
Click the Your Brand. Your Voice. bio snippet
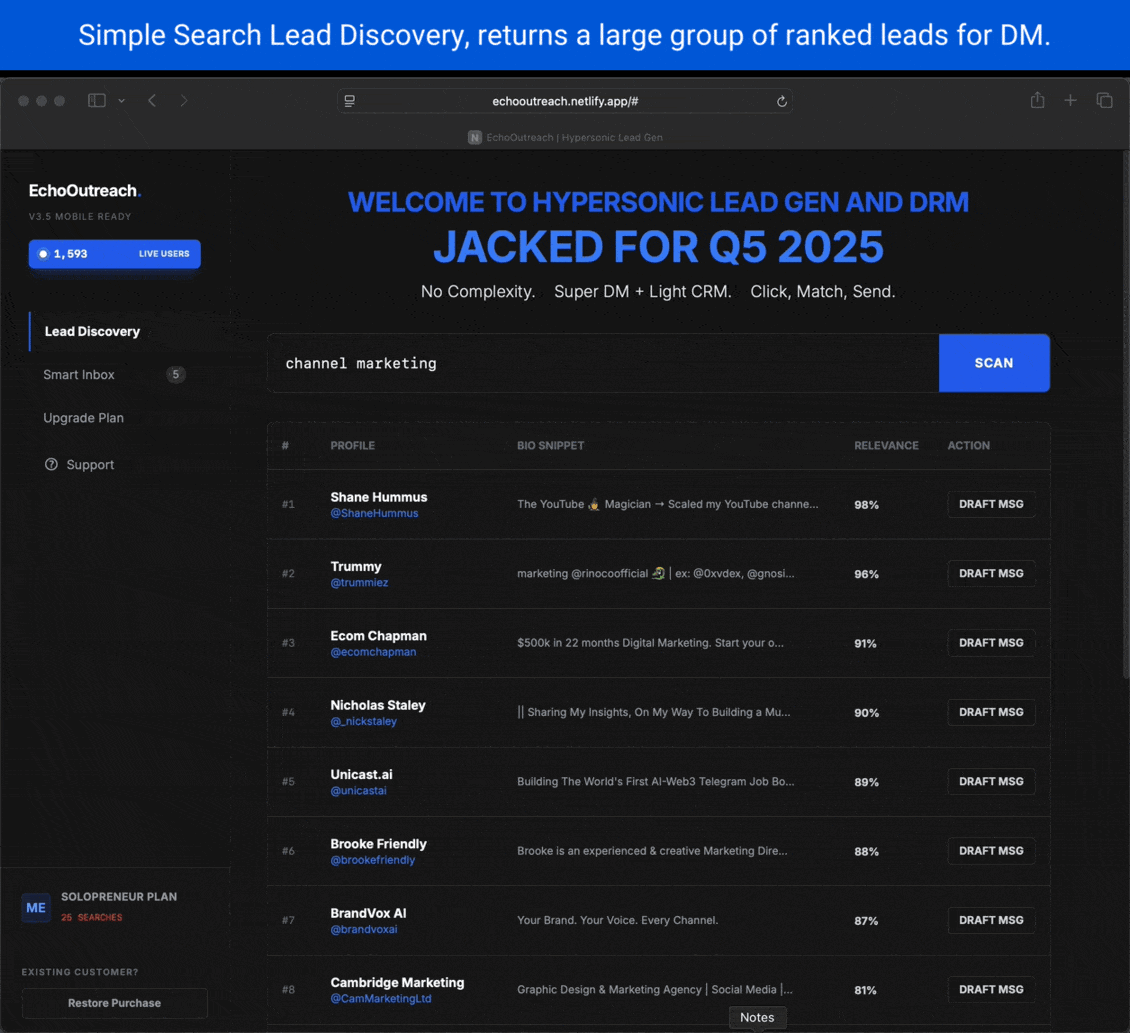pyautogui.click(x=618, y=921)
